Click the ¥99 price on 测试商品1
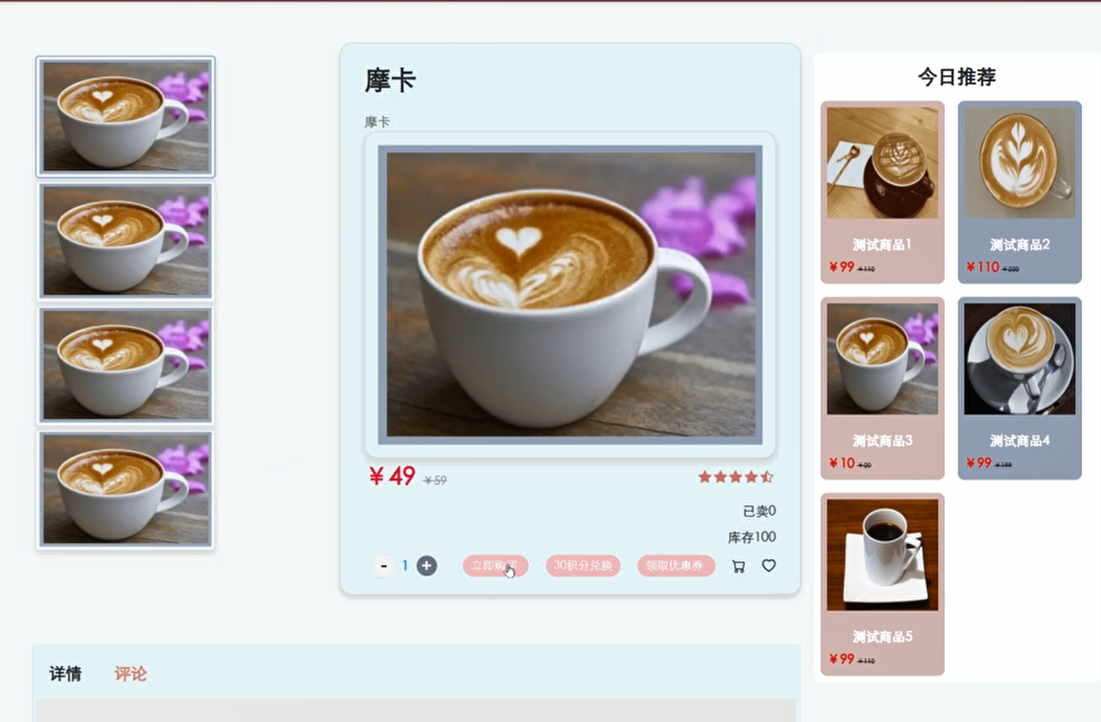The height and width of the screenshot is (722, 1101). coord(842,267)
